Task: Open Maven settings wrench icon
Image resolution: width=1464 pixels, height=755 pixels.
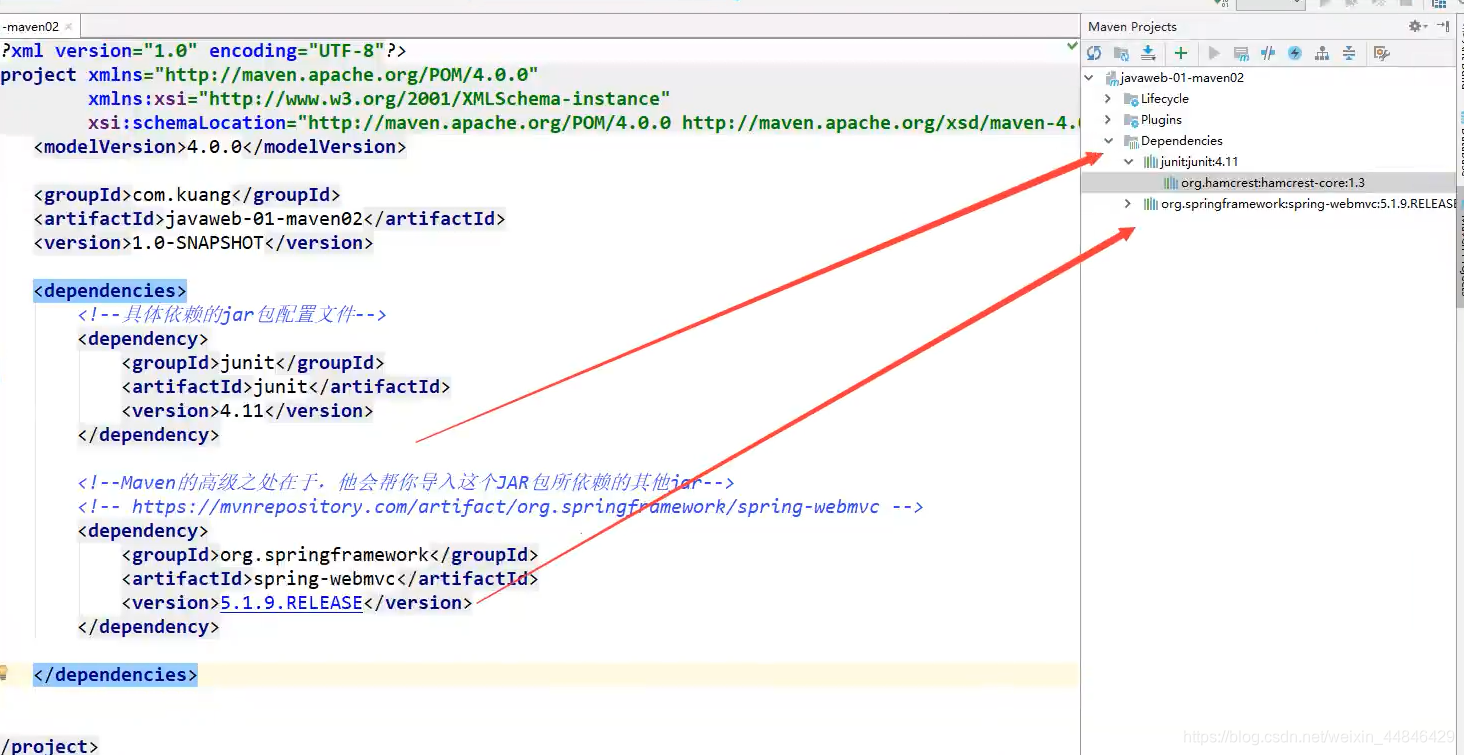Action: (1382, 53)
